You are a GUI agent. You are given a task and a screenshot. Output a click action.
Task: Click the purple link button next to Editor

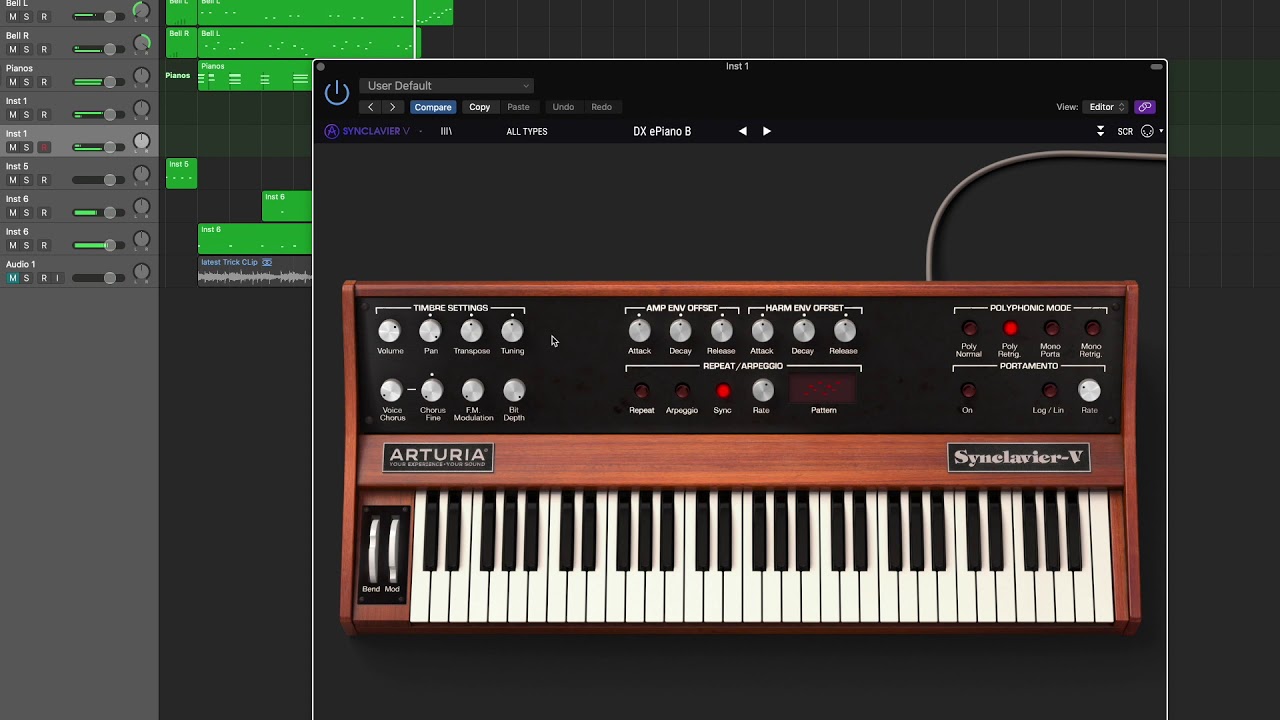click(1145, 107)
